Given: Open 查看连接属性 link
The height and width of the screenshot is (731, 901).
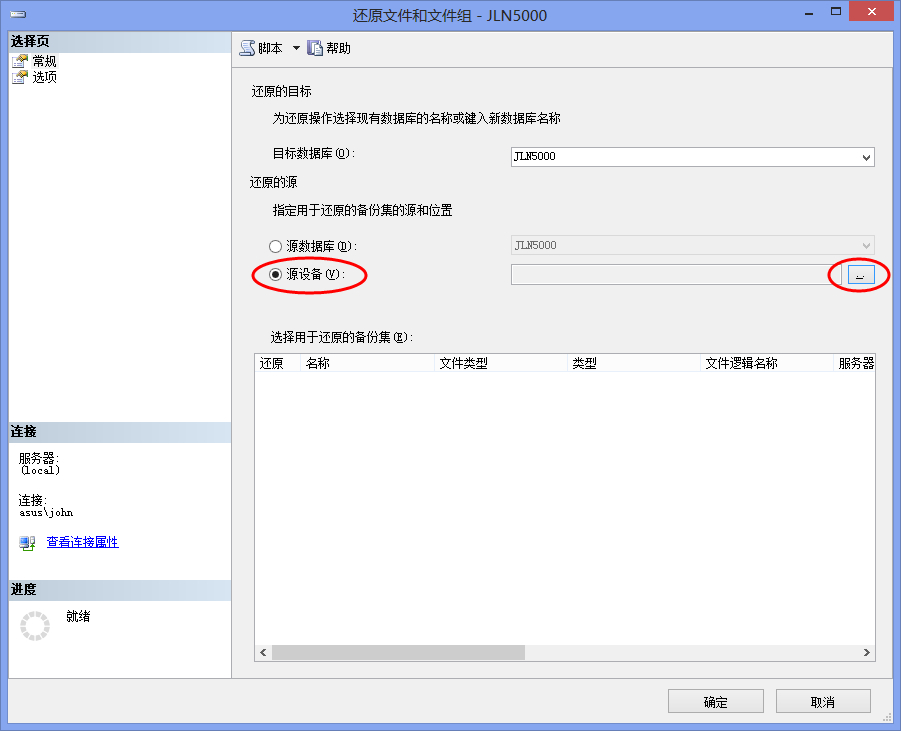Looking at the screenshot, I should coord(82,542).
